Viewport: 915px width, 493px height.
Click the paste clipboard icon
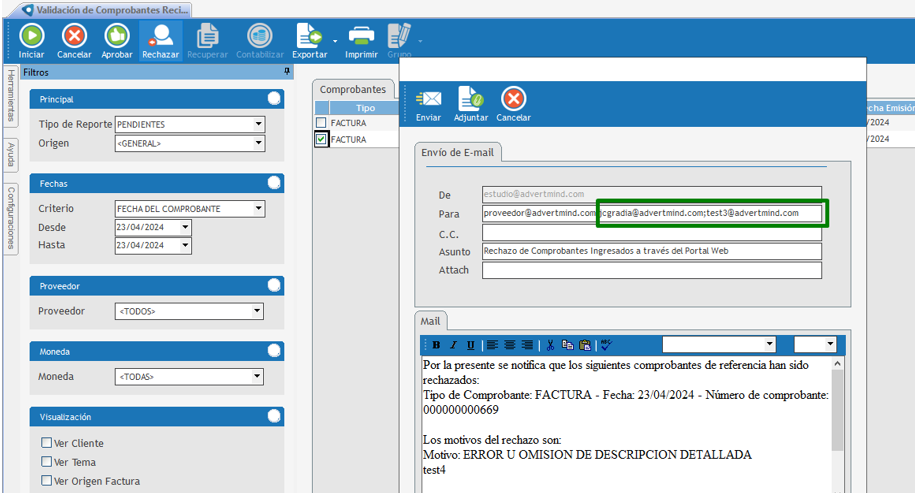tap(585, 345)
